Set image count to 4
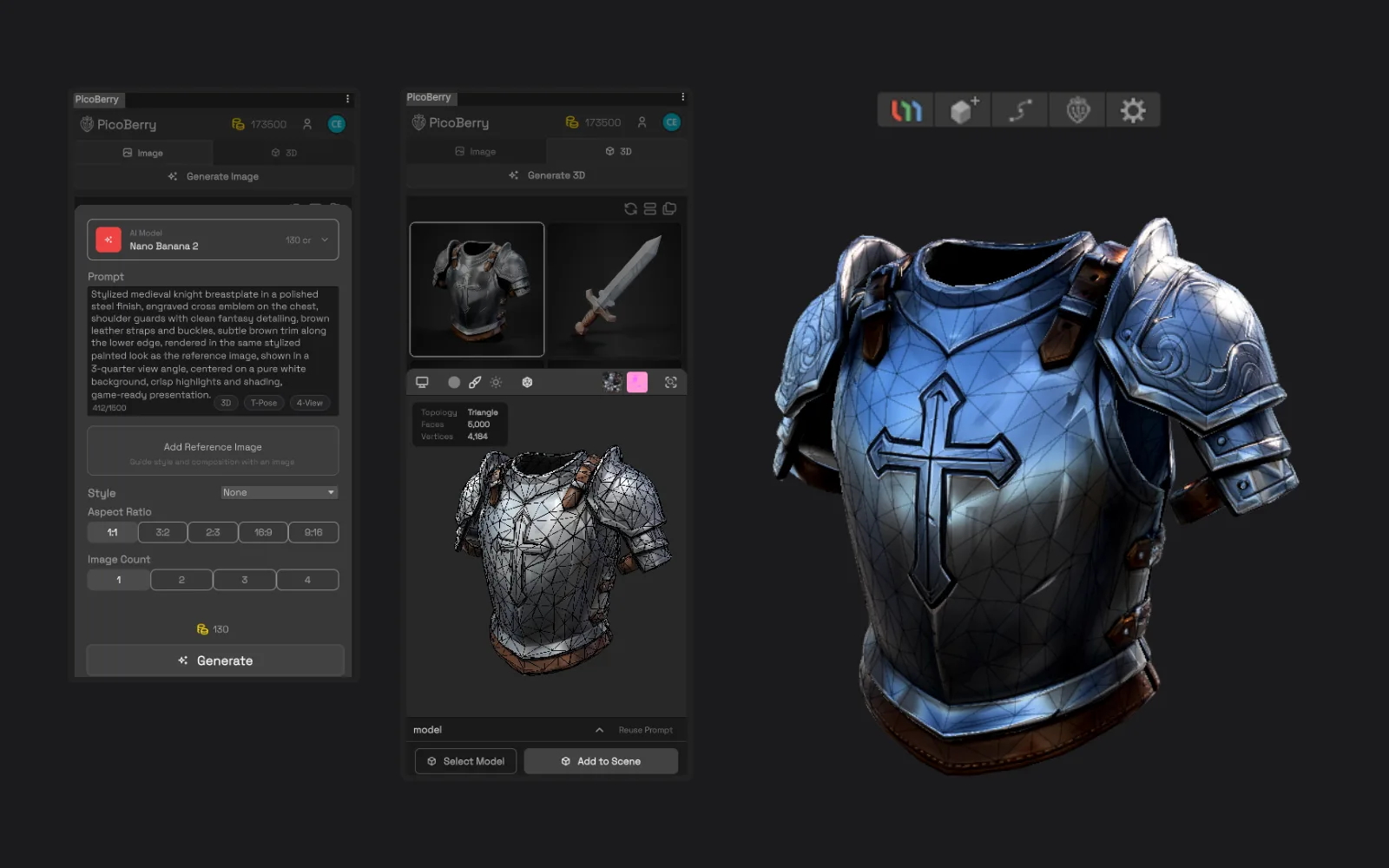 point(307,580)
